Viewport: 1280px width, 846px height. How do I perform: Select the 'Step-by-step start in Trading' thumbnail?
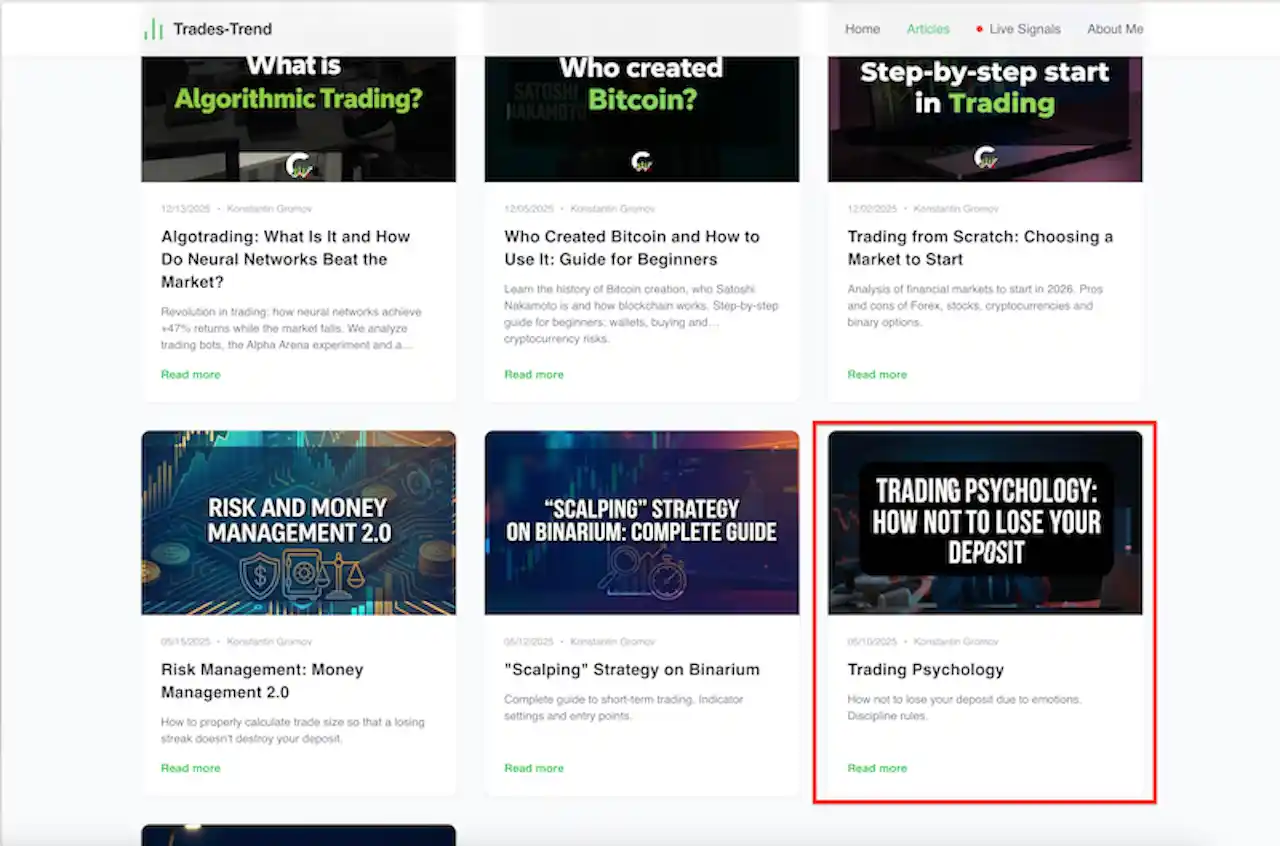click(985, 119)
